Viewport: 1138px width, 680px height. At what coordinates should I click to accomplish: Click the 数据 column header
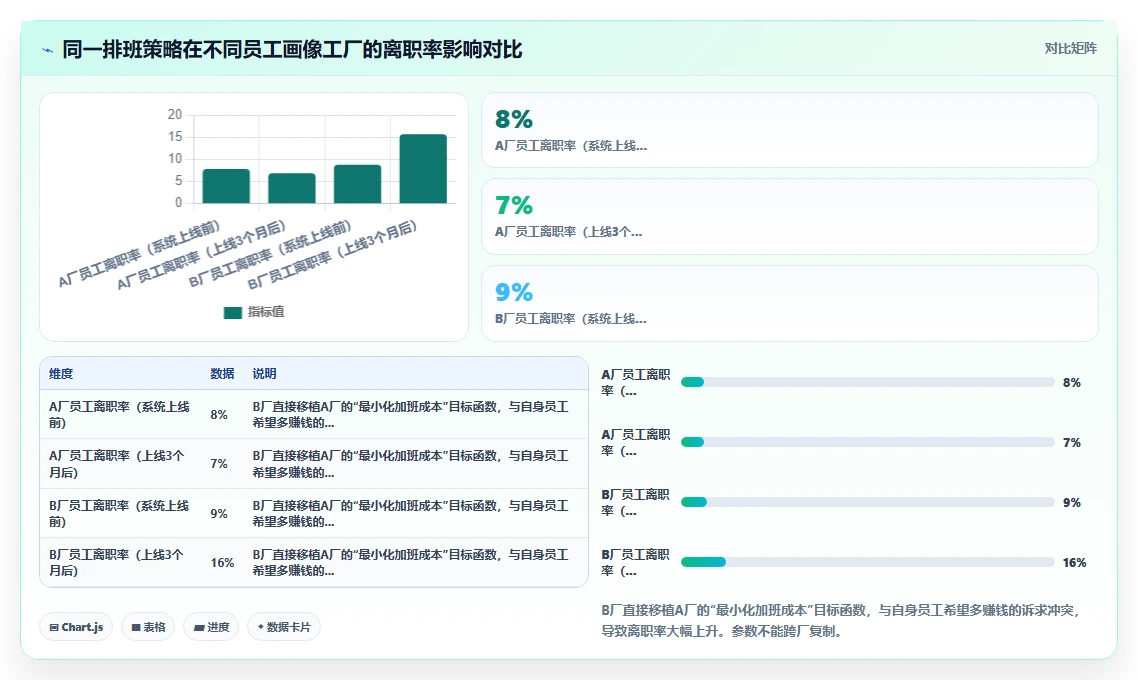point(222,374)
